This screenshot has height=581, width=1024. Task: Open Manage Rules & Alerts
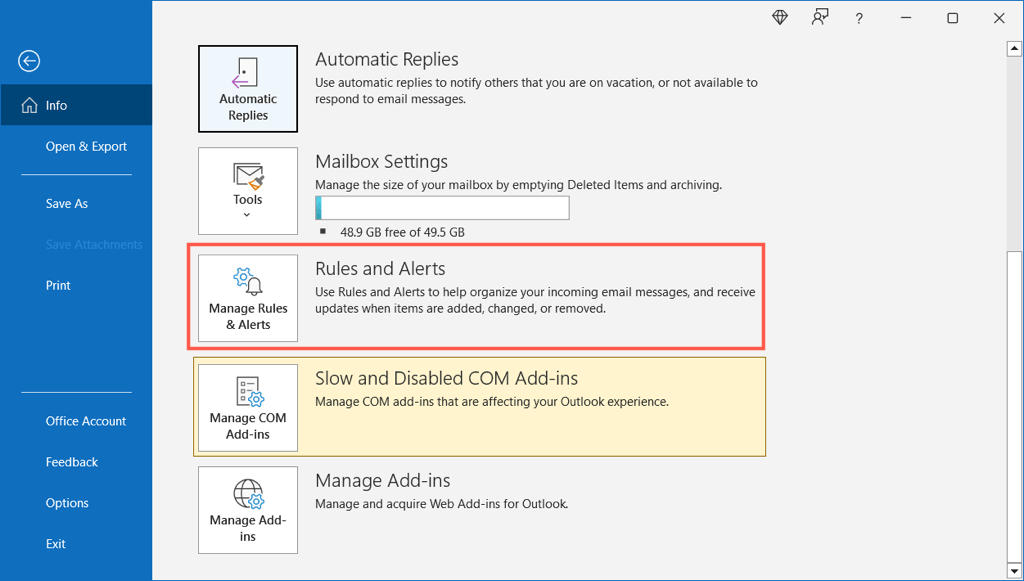click(x=247, y=297)
